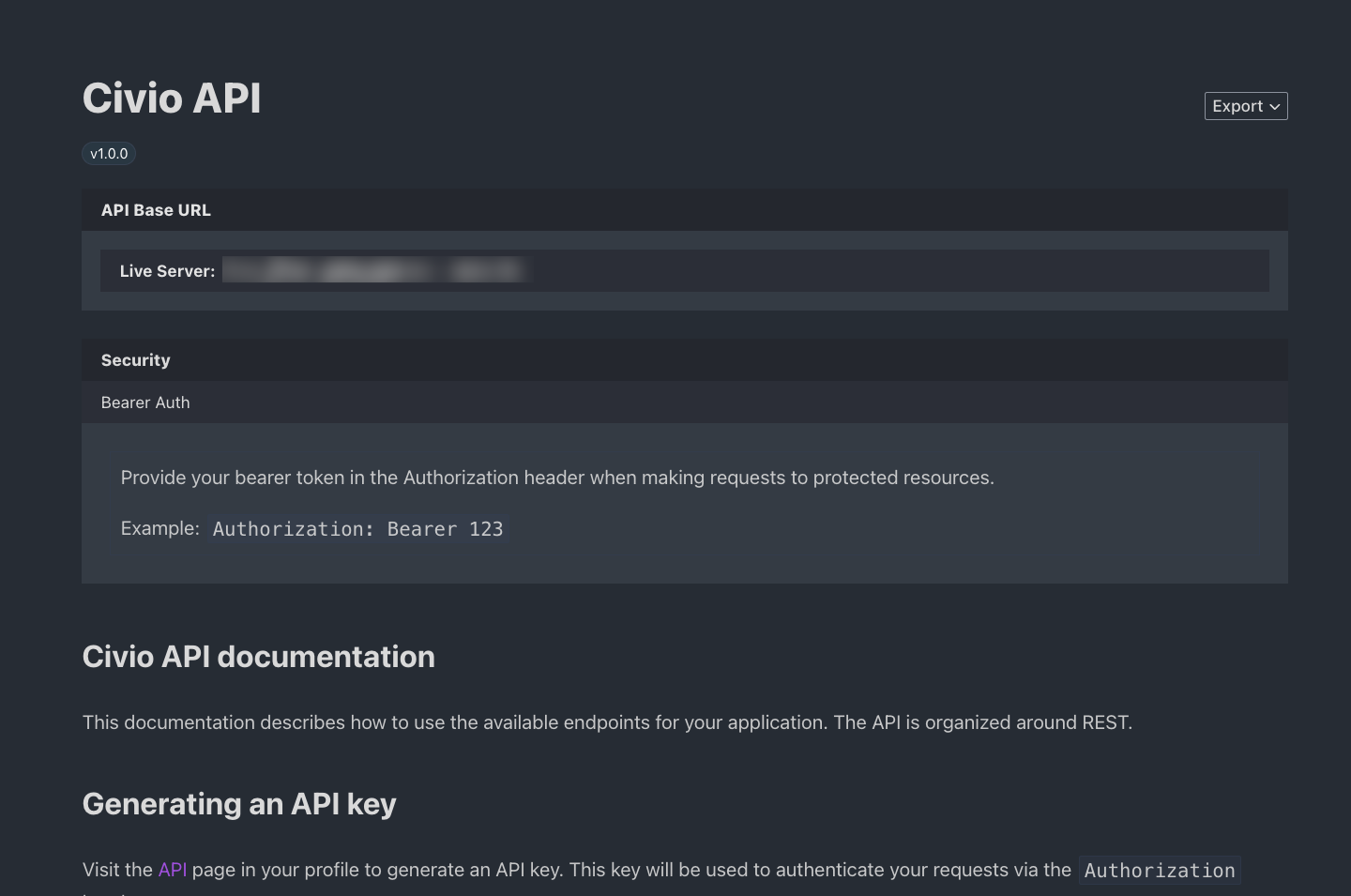Click the REST description paragraph
This screenshot has height=896, width=1351.
[x=608, y=722]
